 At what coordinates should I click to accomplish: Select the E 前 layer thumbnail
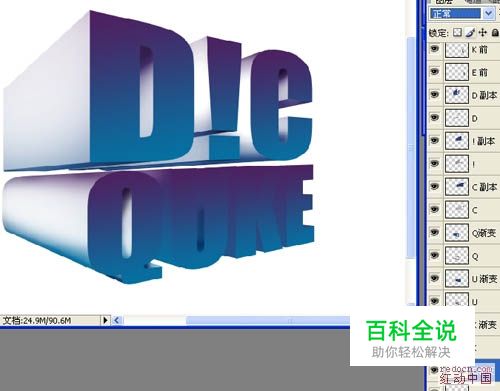pos(457,72)
